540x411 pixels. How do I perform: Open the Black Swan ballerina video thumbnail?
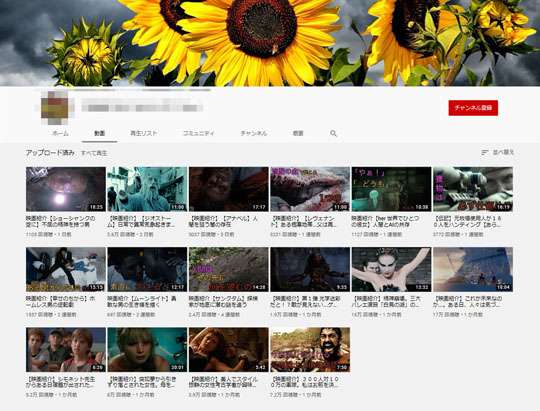(391, 269)
